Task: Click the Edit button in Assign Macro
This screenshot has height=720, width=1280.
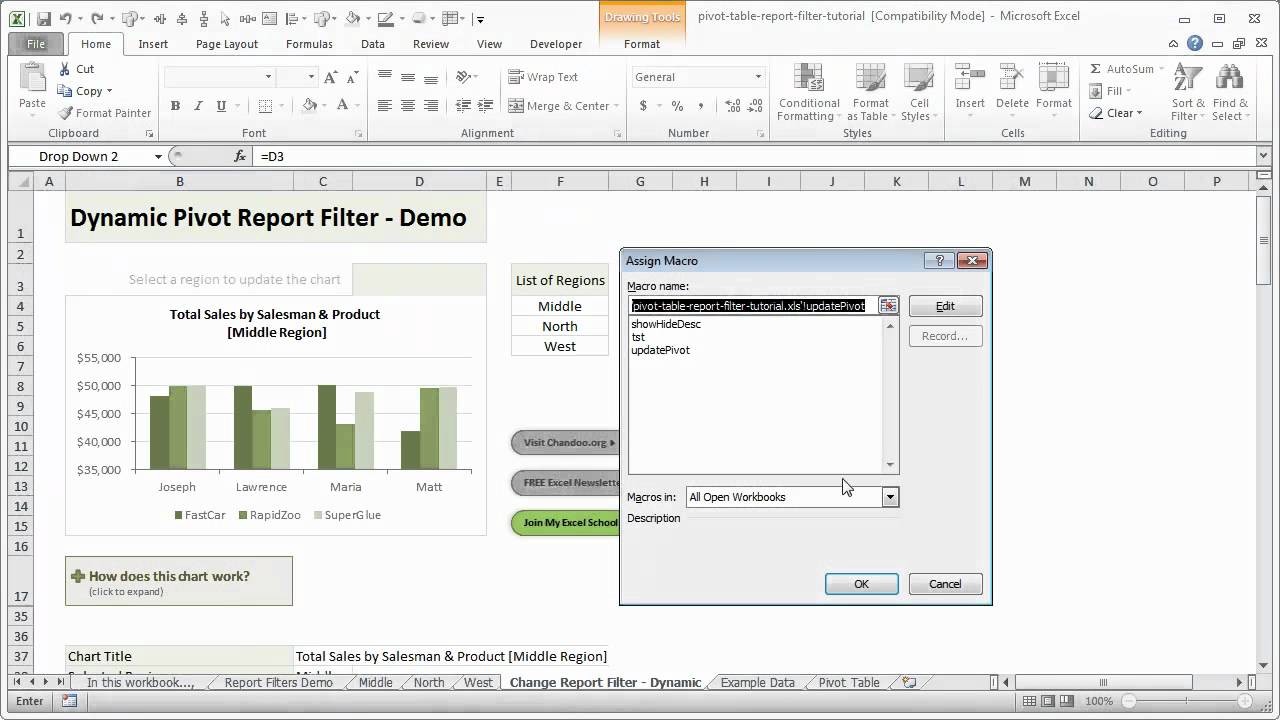Action: [945, 306]
